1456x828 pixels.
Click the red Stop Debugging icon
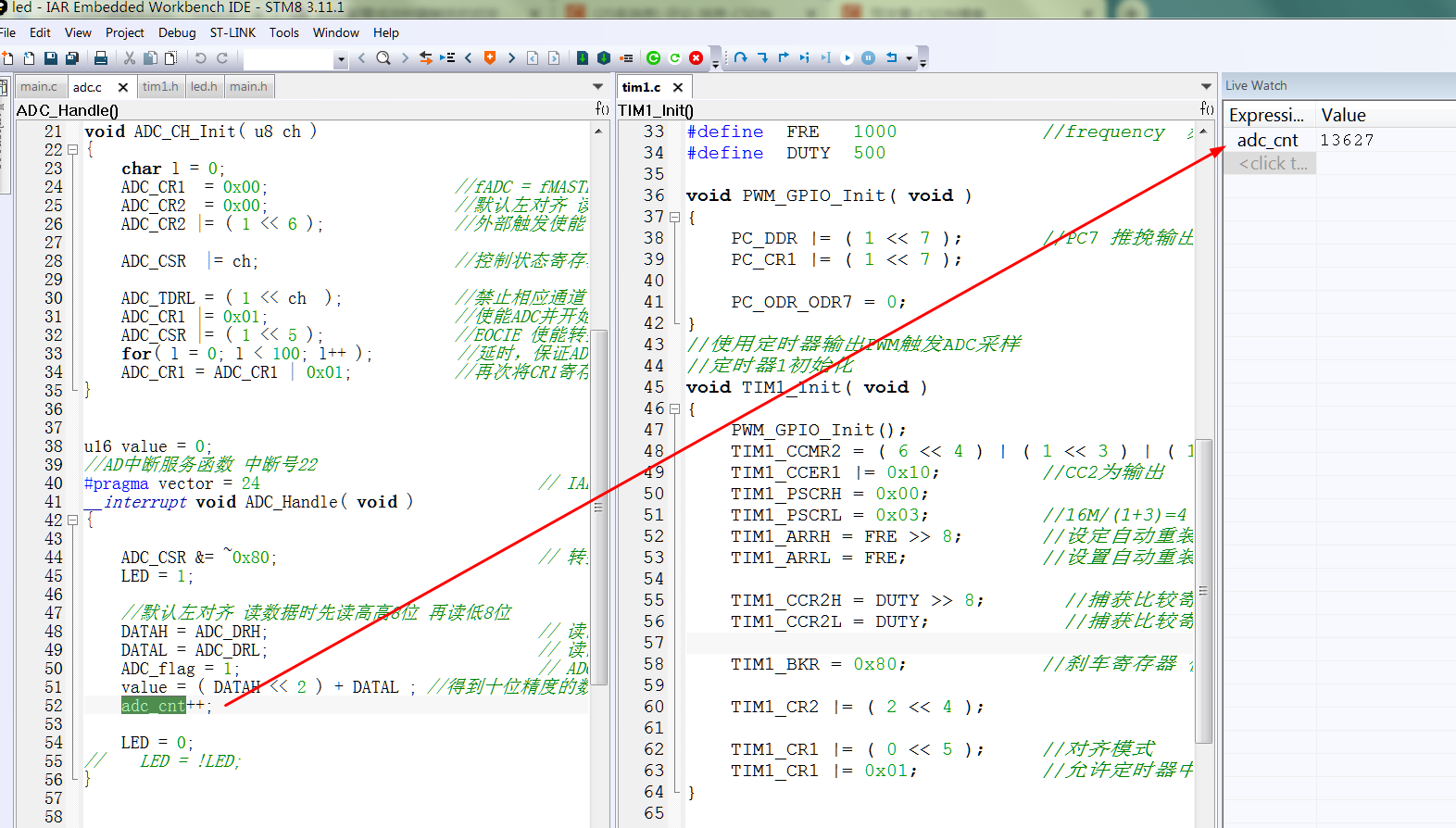696,57
